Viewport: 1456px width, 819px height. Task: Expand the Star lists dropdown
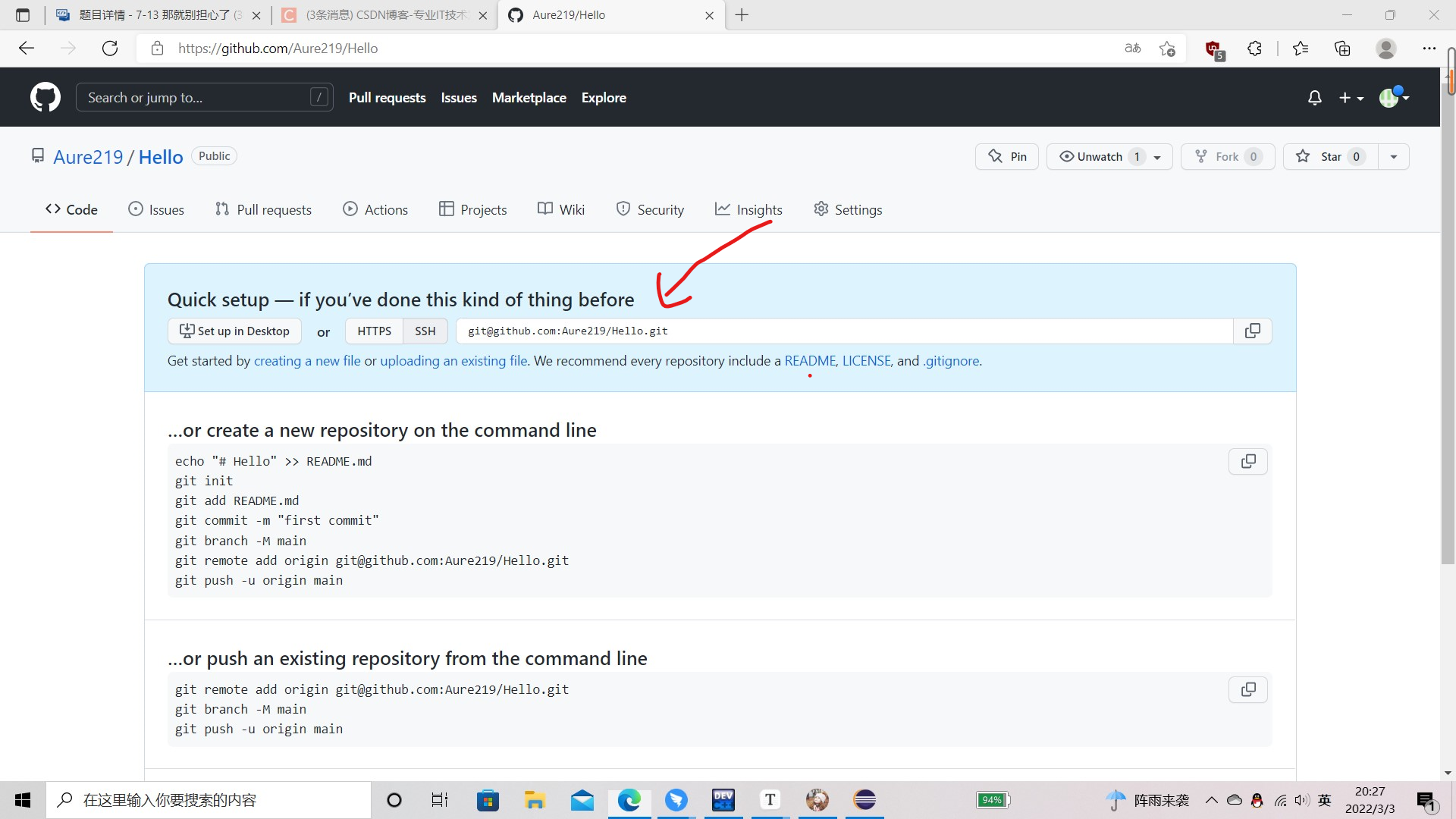(1394, 157)
